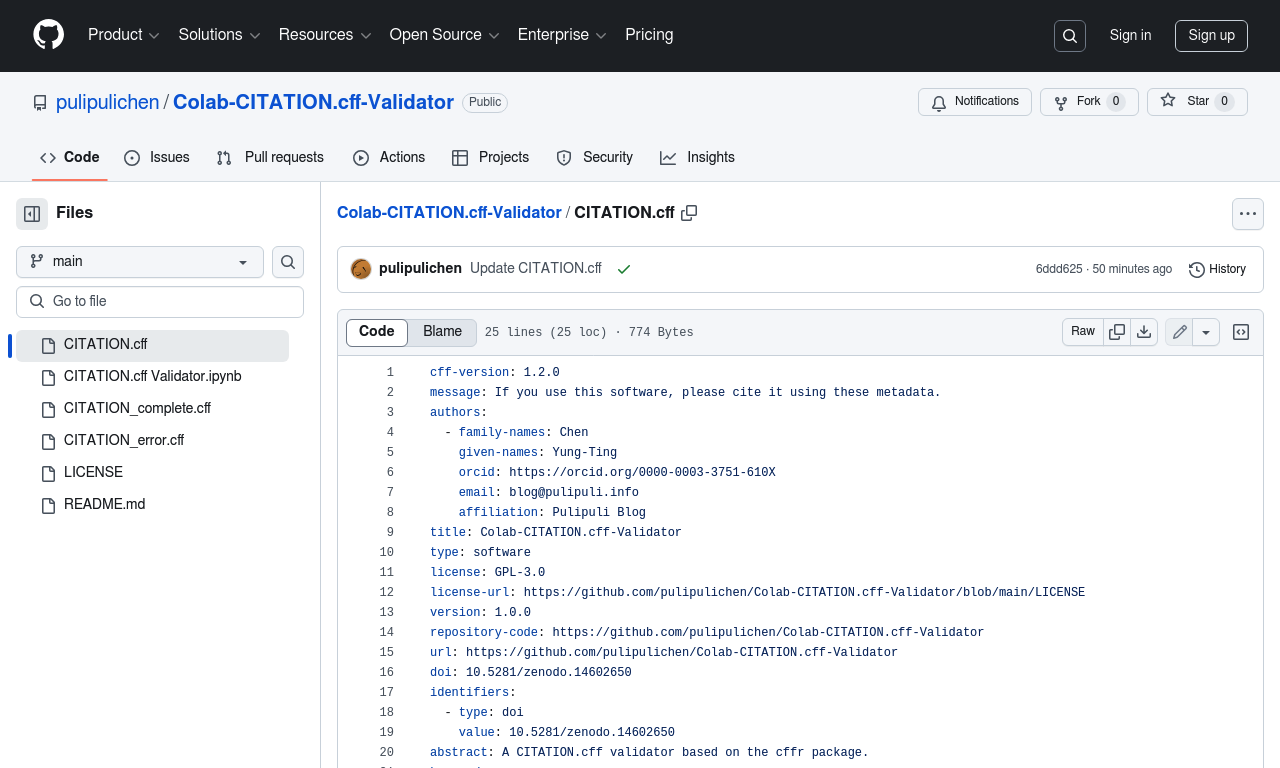The width and height of the screenshot is (1280, 768).
Task: Select the Code repository tab
Action: [x=70, y=158]
